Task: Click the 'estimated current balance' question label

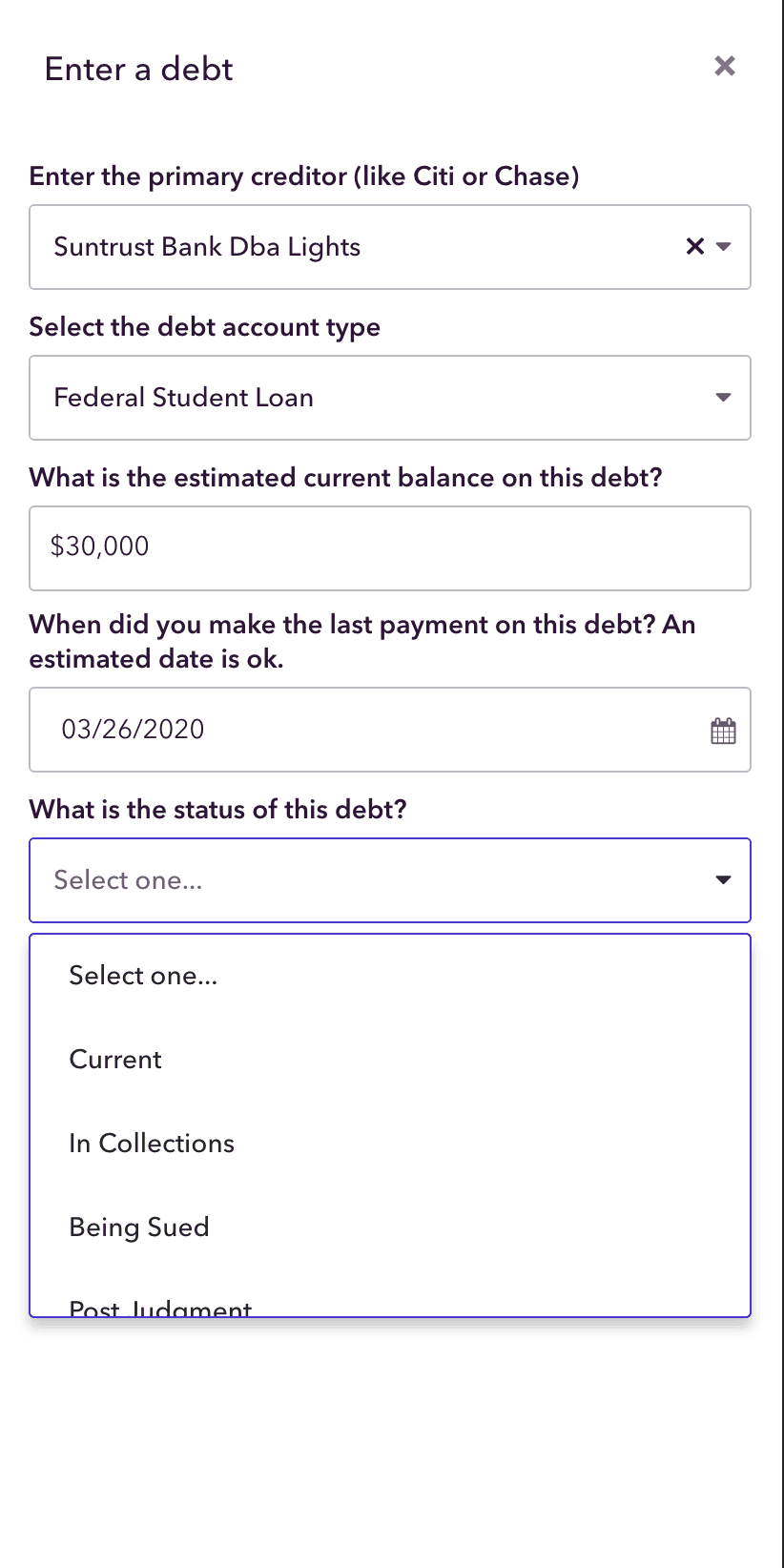Action: (x=346, y=478)
